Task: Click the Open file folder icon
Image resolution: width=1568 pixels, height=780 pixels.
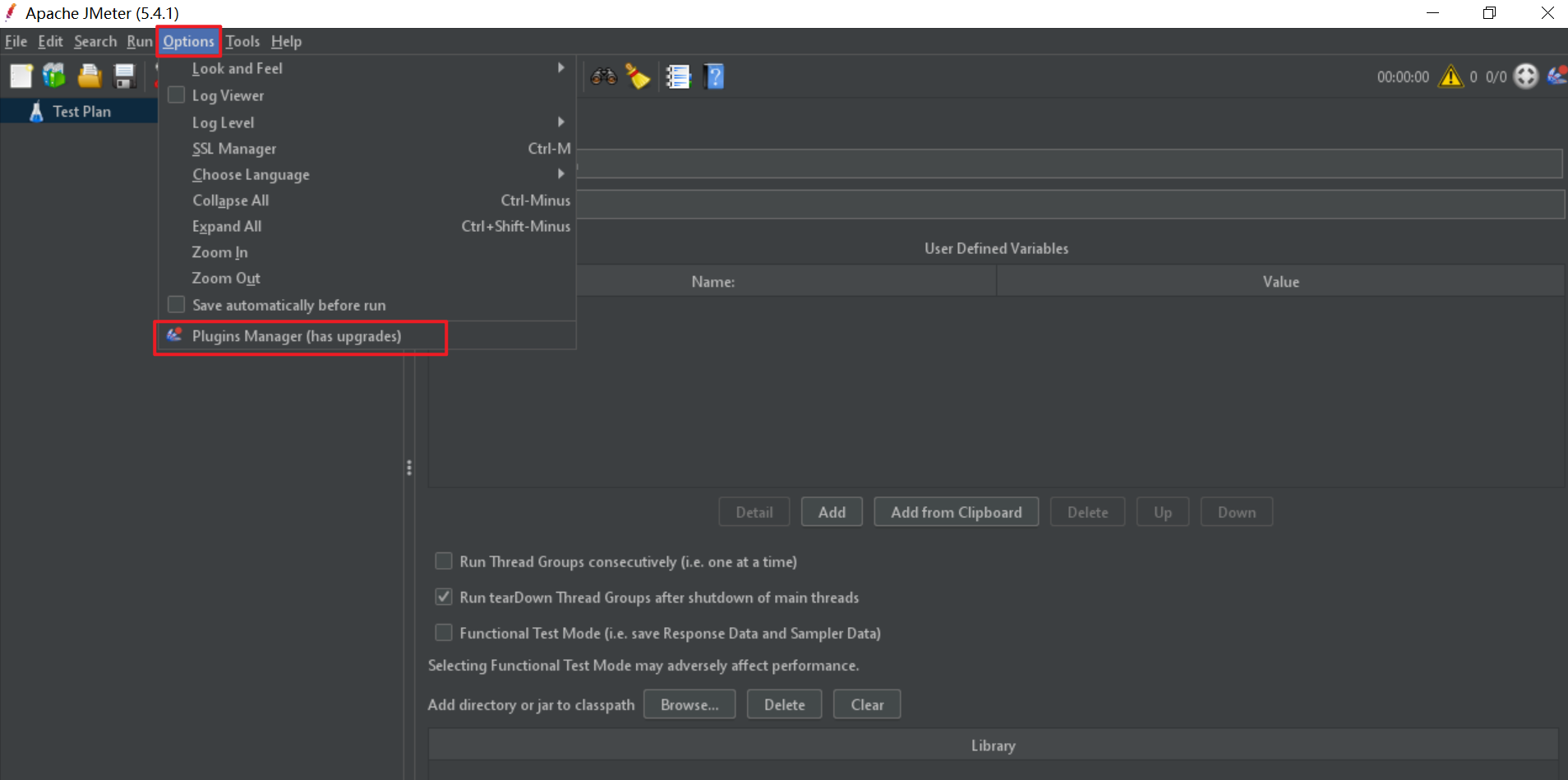Action: point(90,76)
